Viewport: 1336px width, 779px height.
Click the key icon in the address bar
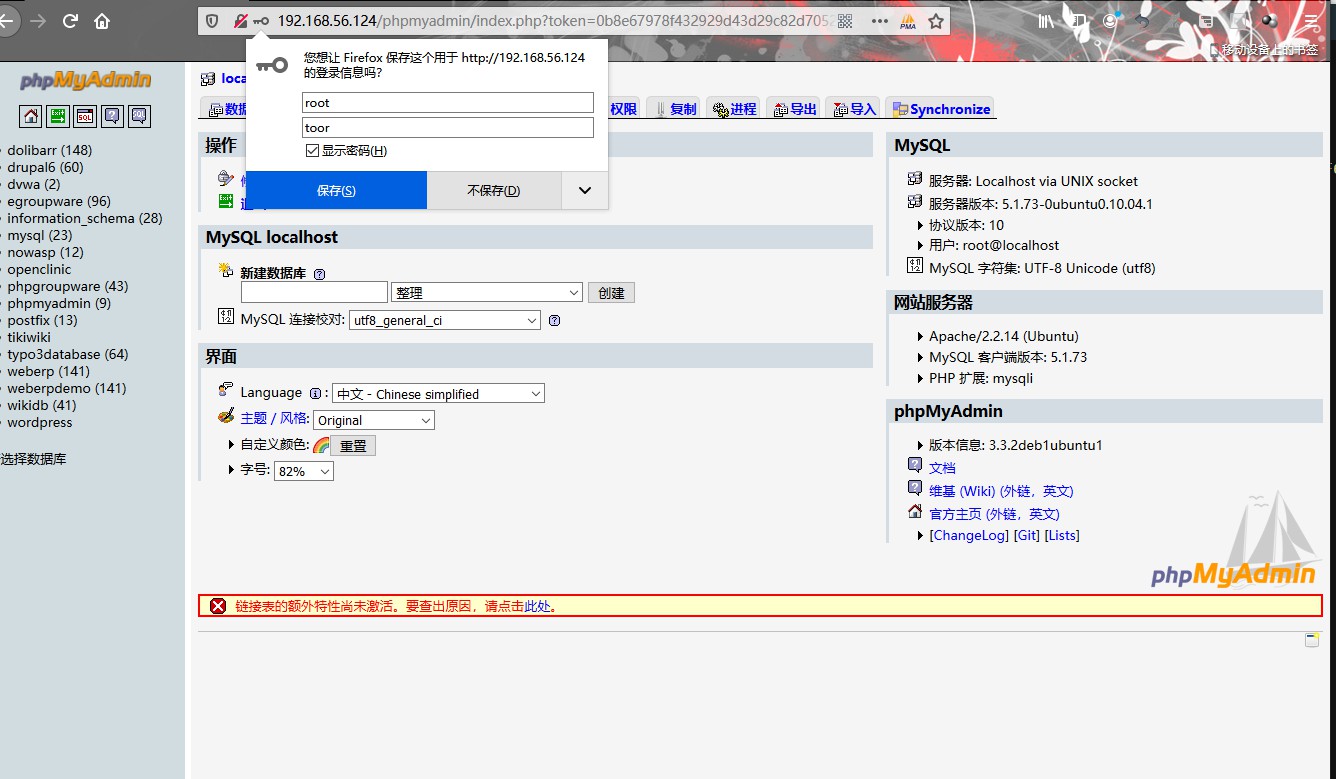261,21
